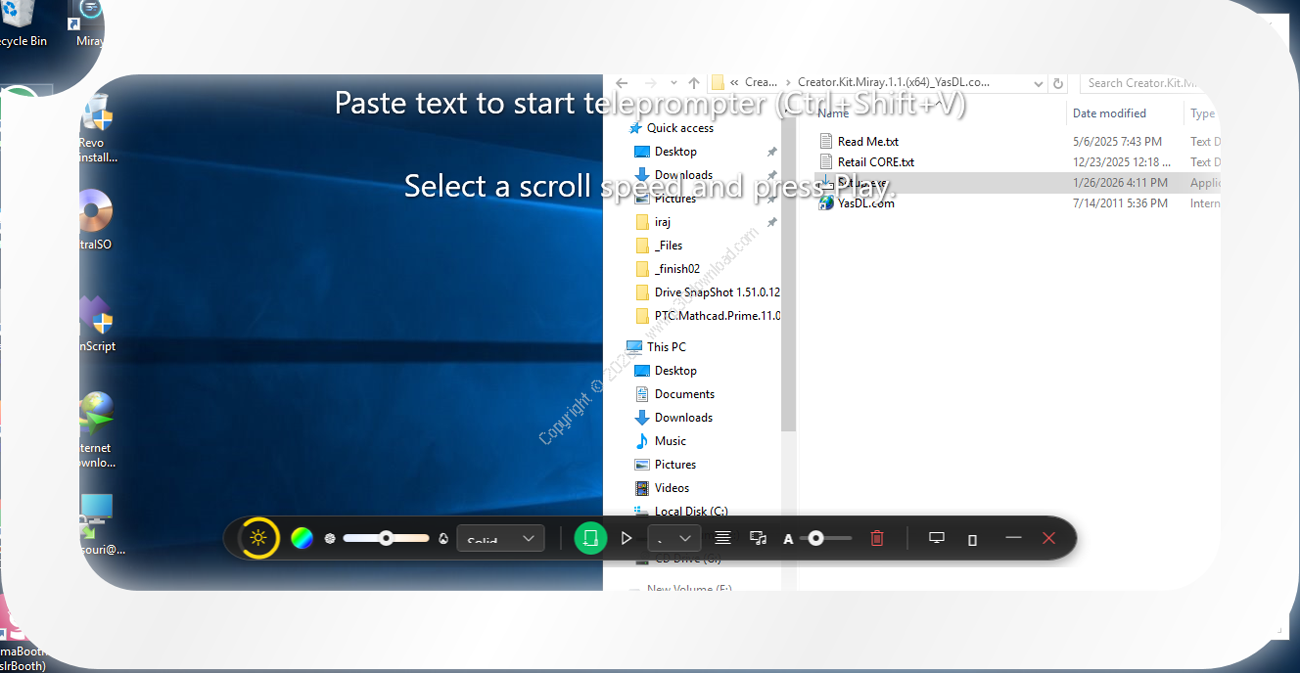The width and height of the screenshot is (1300, 673).
Task: Go up one folder level
Action: click(694, 83)
